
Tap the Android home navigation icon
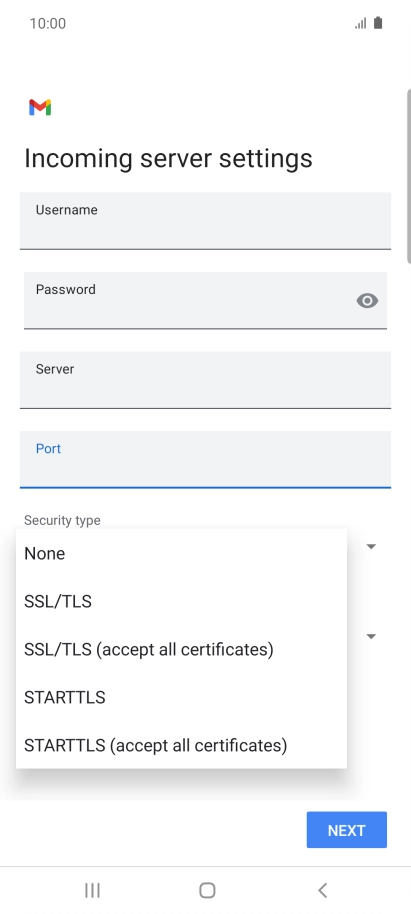[207, 890]
